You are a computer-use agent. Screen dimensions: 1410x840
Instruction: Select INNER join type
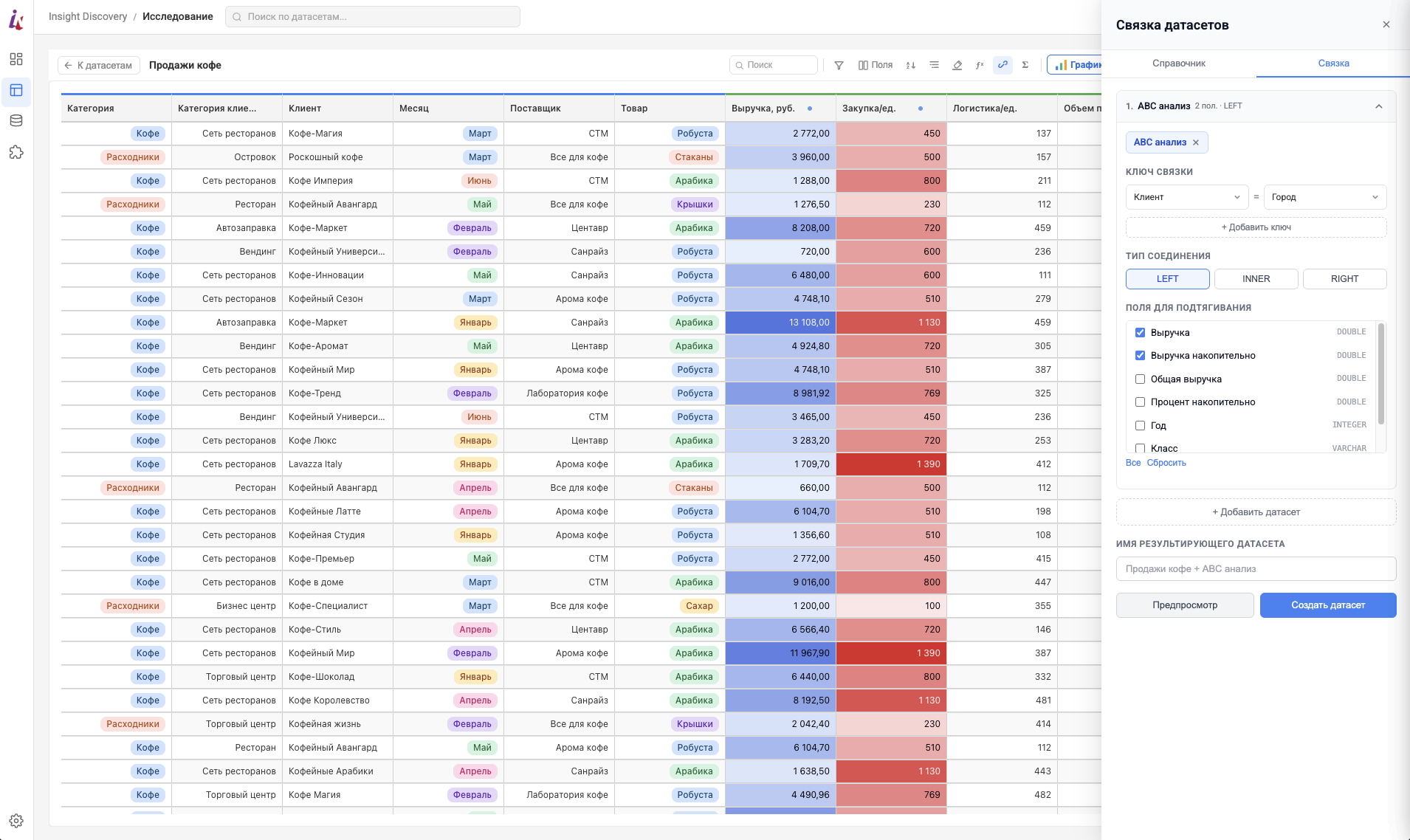1256,279
